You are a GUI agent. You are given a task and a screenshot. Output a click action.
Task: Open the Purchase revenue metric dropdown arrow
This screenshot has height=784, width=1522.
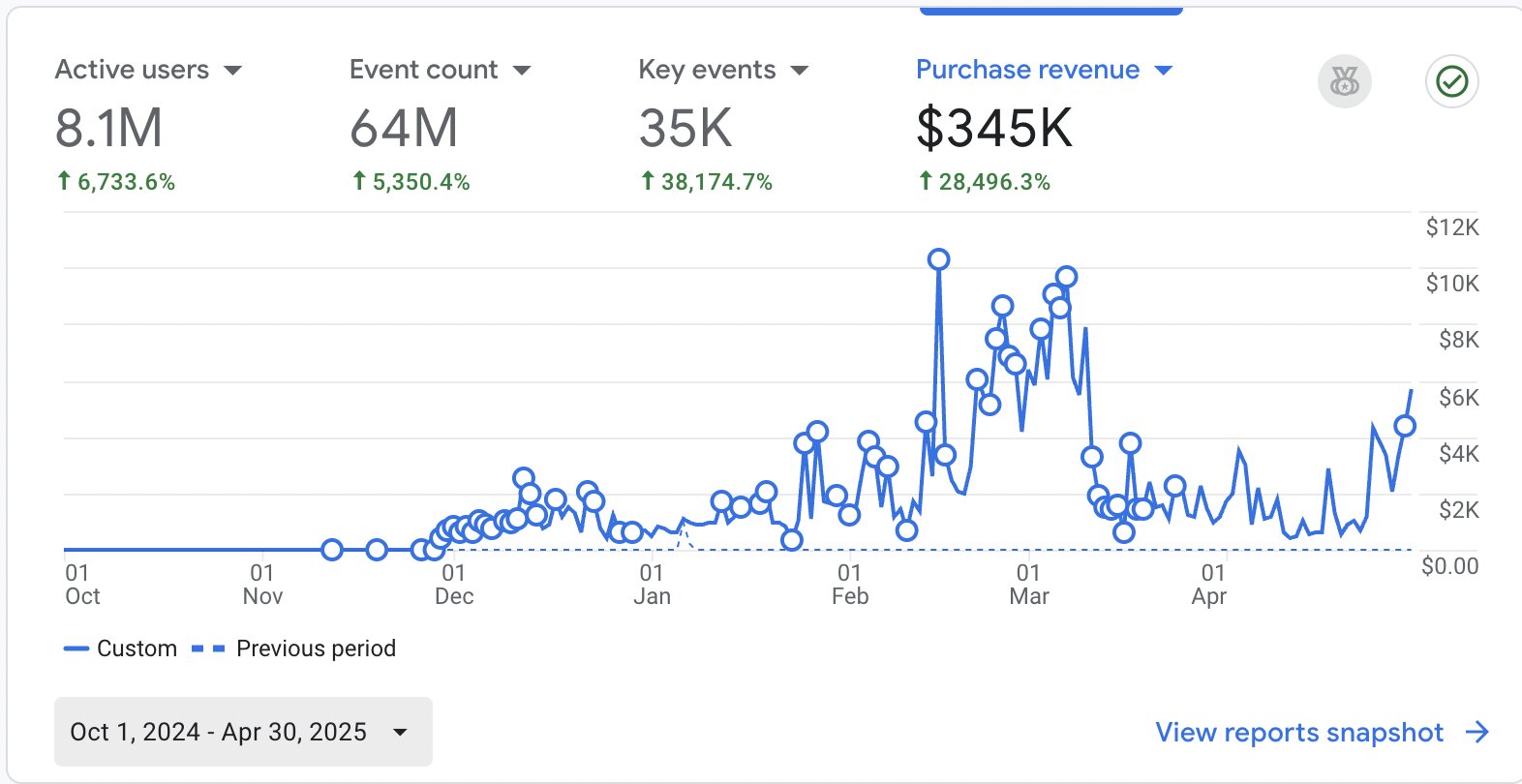point(1164,71)
